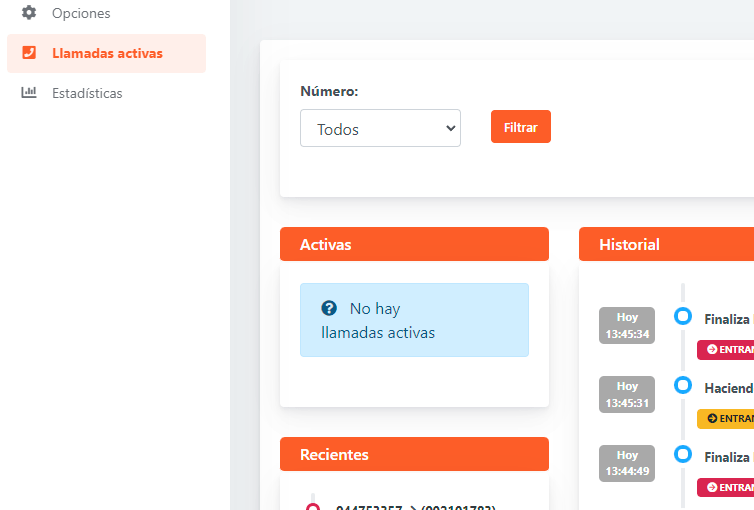The width and height of the screenshot is (754, 510).
Task: Click the gear icon beside Opciones
Action: coord(29,13)
